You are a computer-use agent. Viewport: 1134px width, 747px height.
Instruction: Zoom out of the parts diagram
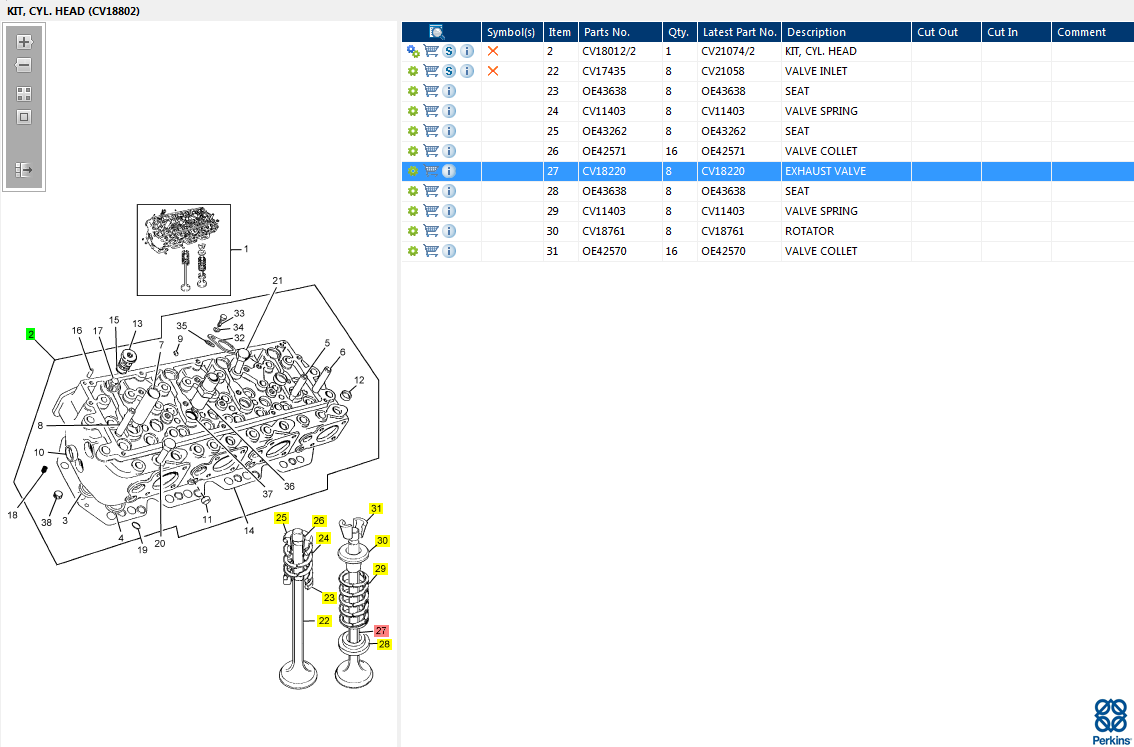coord(24,65)
